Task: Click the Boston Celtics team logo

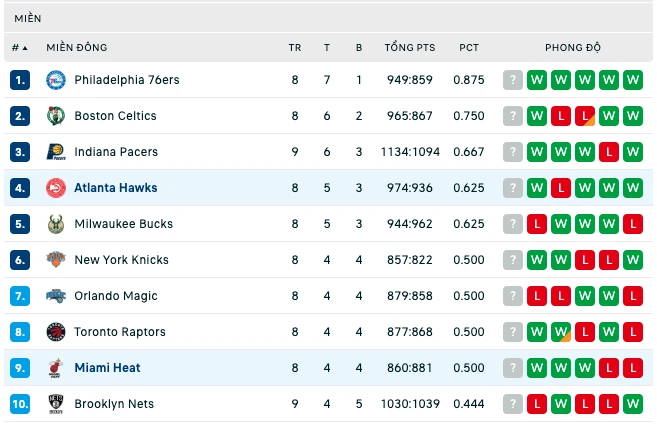Action: point(56,116)
